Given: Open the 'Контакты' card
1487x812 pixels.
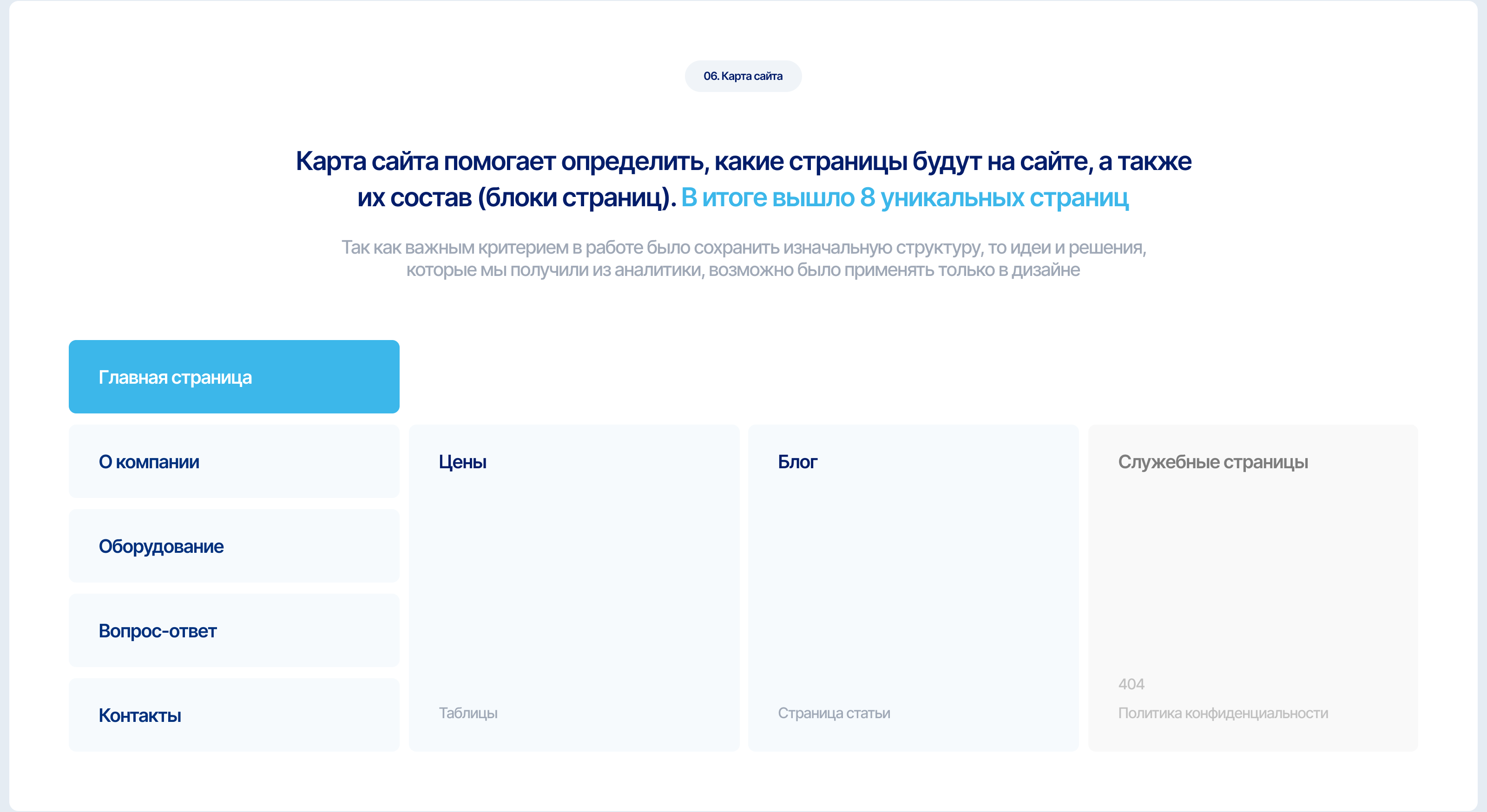Looking at the screenshot, I should (234, 715).
